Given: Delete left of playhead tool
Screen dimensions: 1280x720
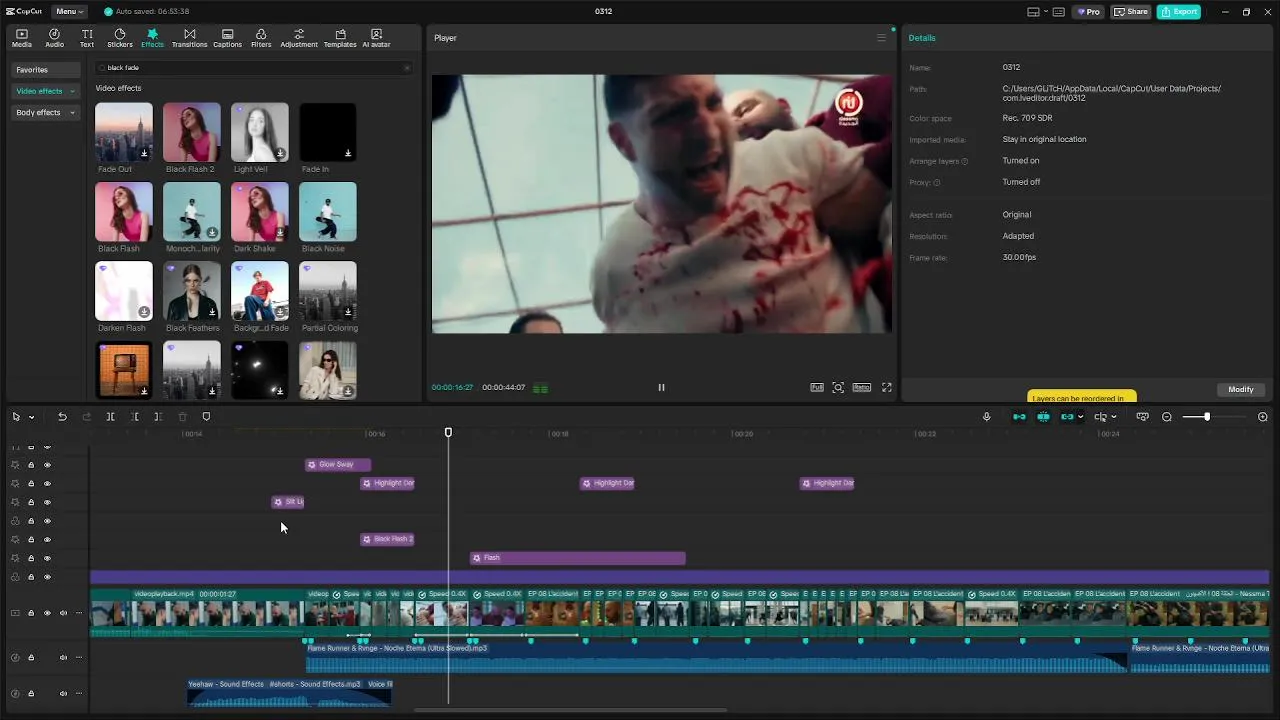Looking at the screenshot, I should tap(135, 417).
